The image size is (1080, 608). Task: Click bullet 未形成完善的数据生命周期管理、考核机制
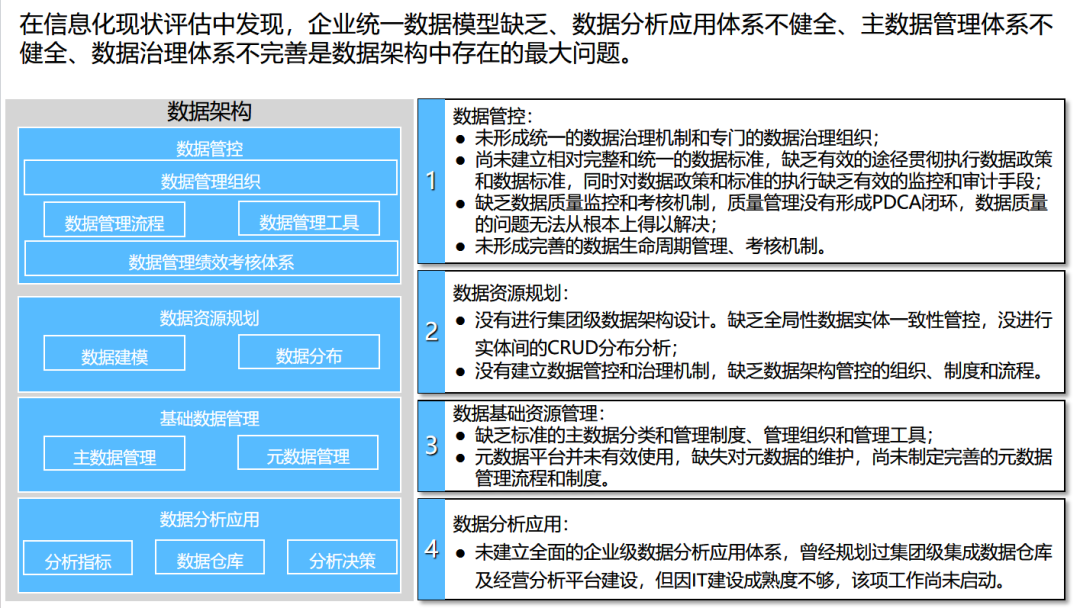click(650, 246)
